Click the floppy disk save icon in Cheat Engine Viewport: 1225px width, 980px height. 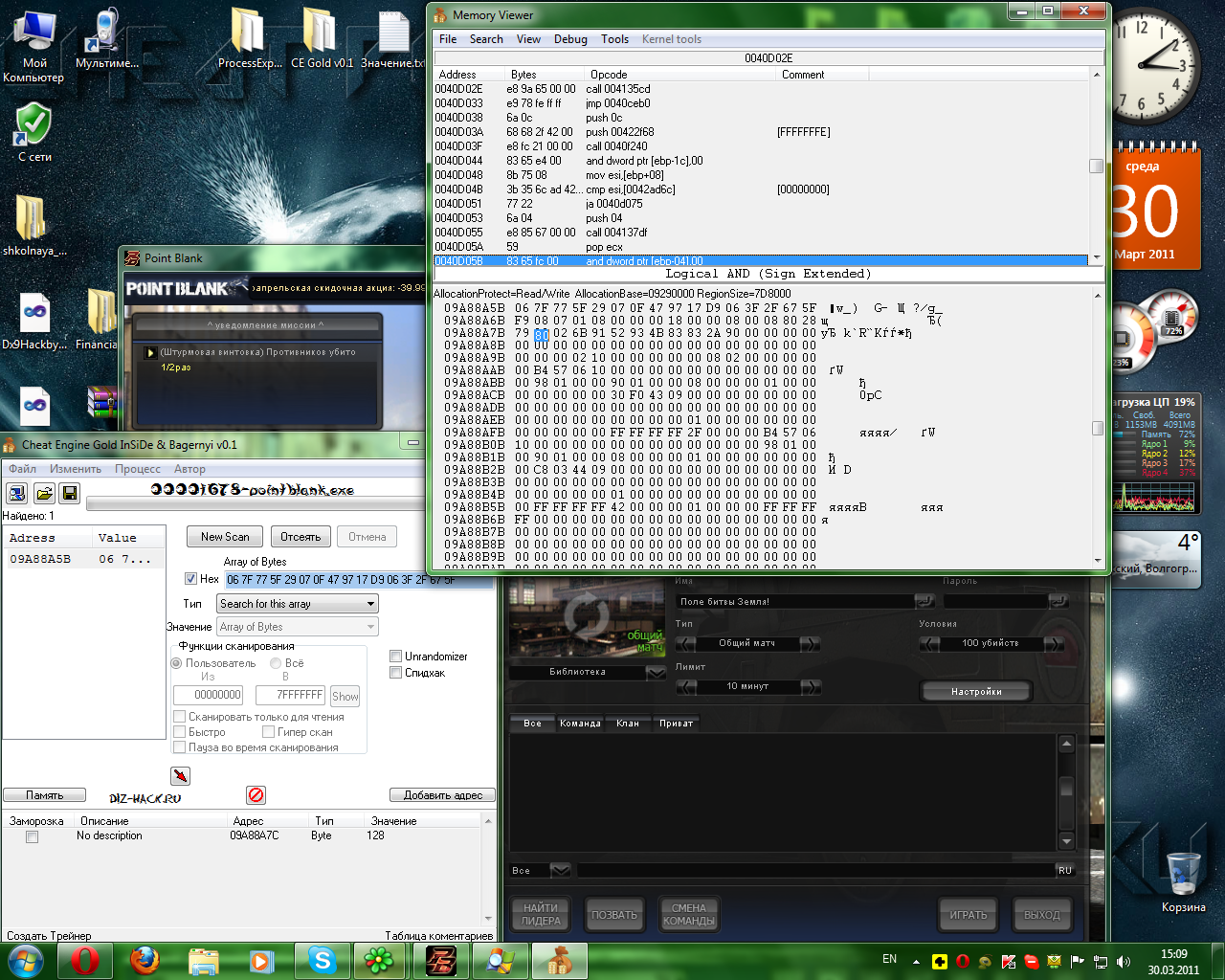tap(69, 493)
